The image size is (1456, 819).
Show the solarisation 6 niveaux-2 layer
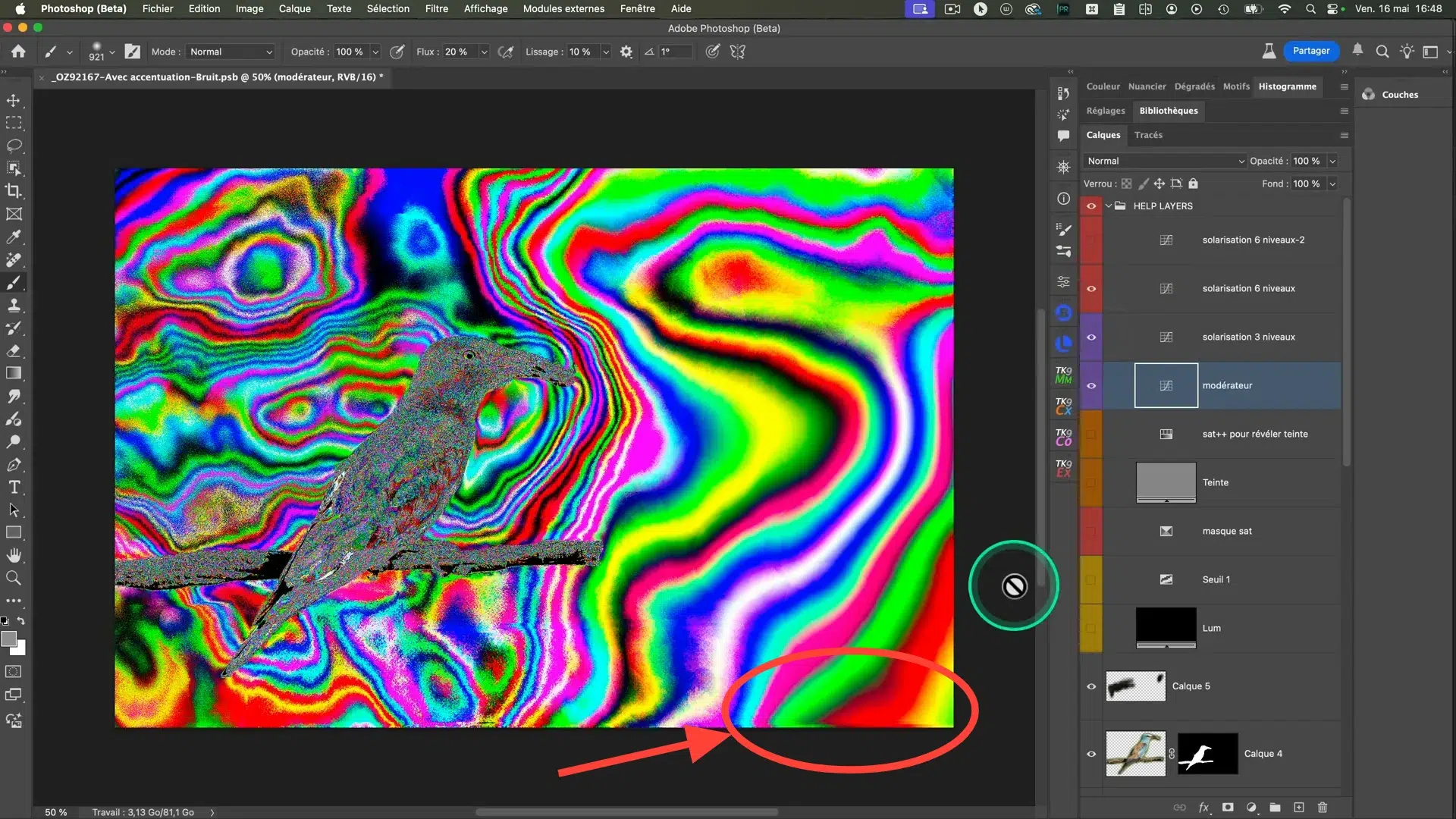(1091, 240)
